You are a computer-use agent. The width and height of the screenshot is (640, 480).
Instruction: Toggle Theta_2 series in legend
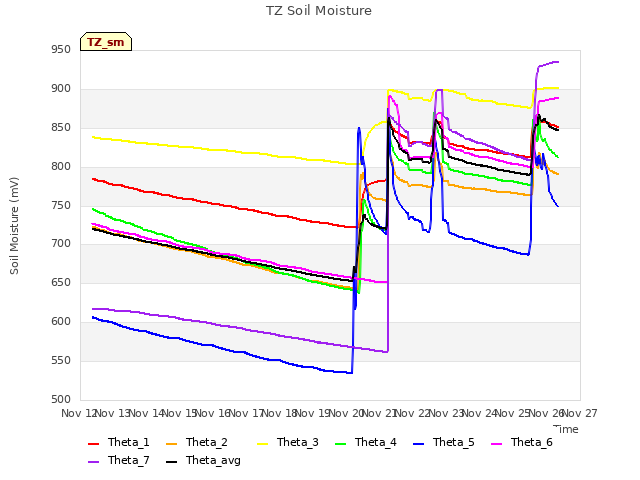click(197, 442)
